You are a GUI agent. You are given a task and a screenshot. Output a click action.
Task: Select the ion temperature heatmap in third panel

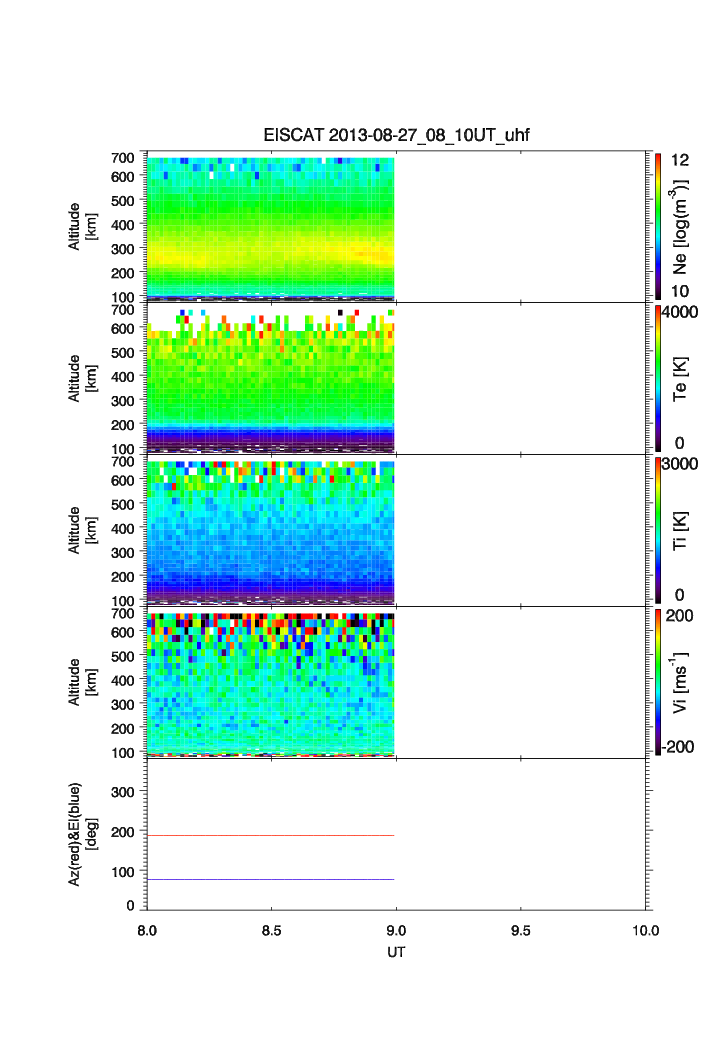coord(271,531)
